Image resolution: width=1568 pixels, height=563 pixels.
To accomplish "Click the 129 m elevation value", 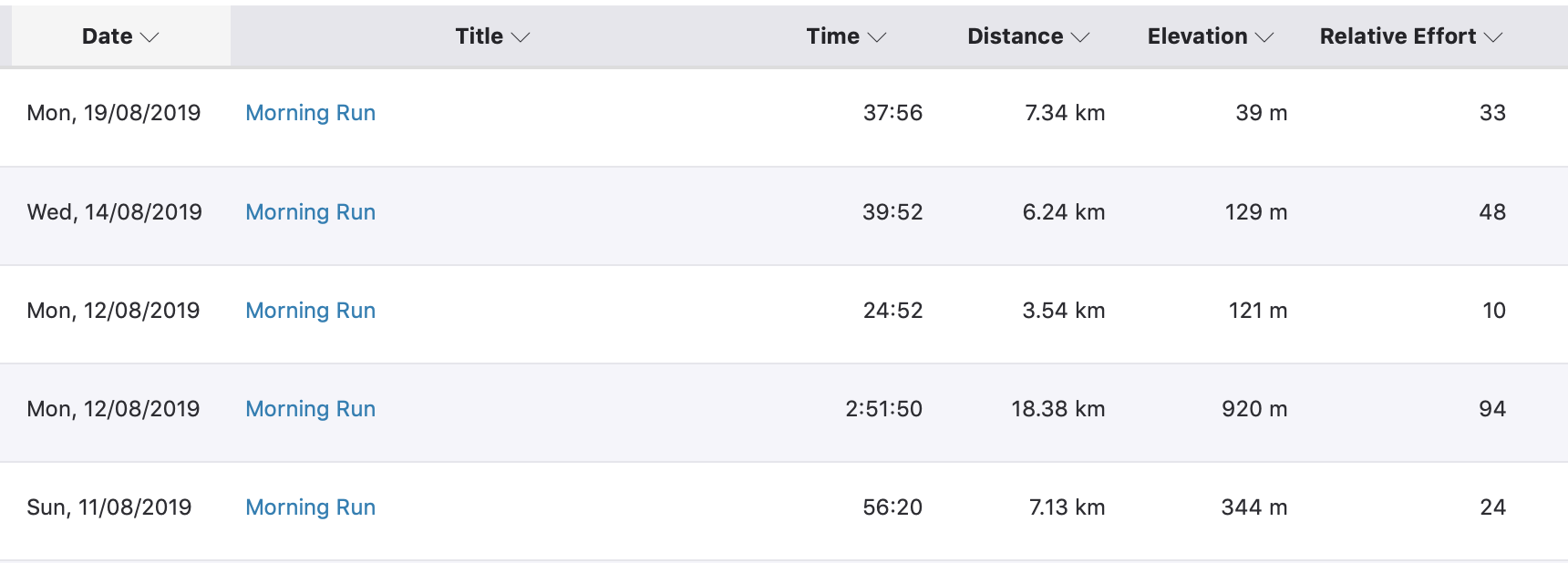I will pyautogui.click(x=1256, y=212).
